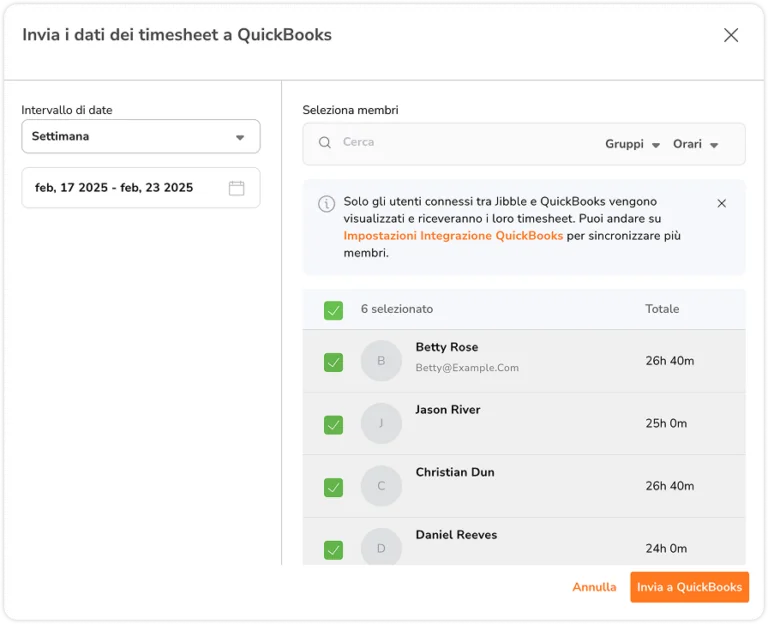Image resolution: width=768 pixels, height=624 pixels.
Task: Close the QuickBooks timesheet dialog
Action: (731, 35)
